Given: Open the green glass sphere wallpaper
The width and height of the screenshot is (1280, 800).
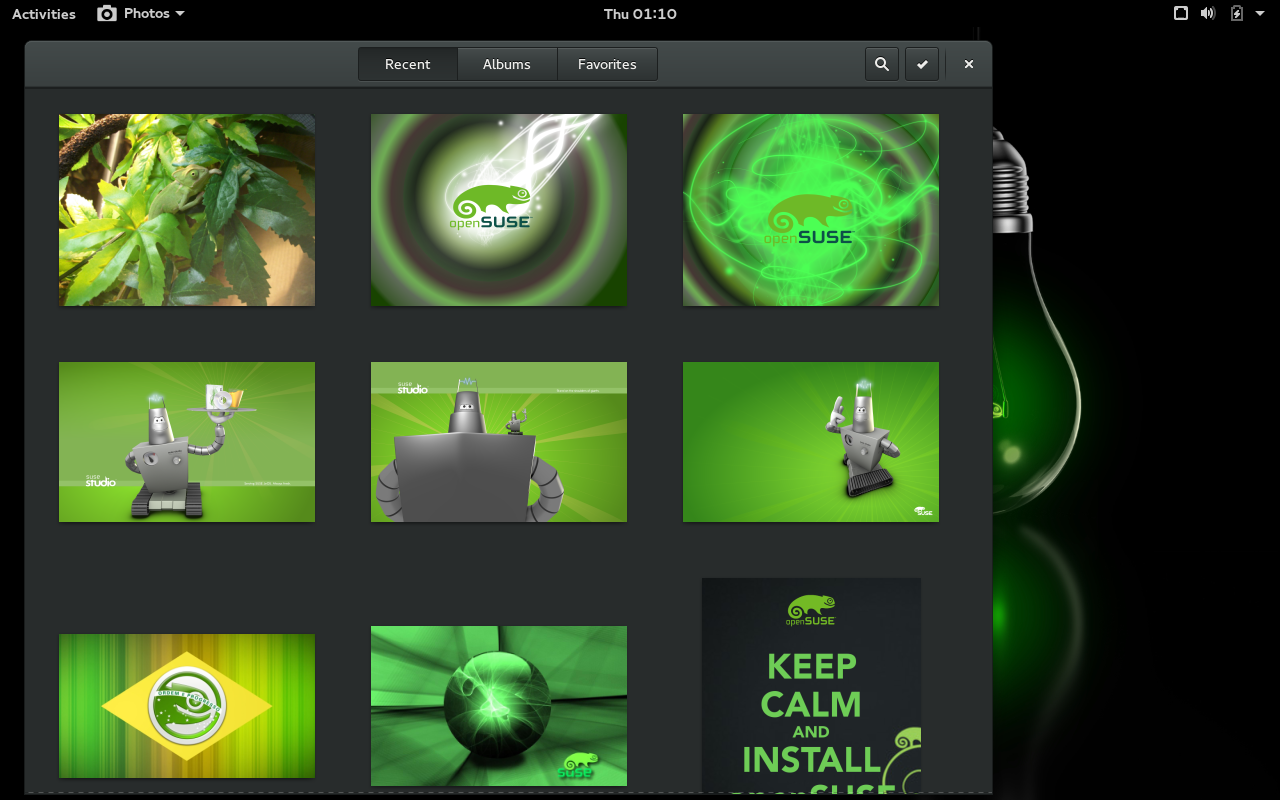Looking at the screenshot, I should tap(499, 706).
